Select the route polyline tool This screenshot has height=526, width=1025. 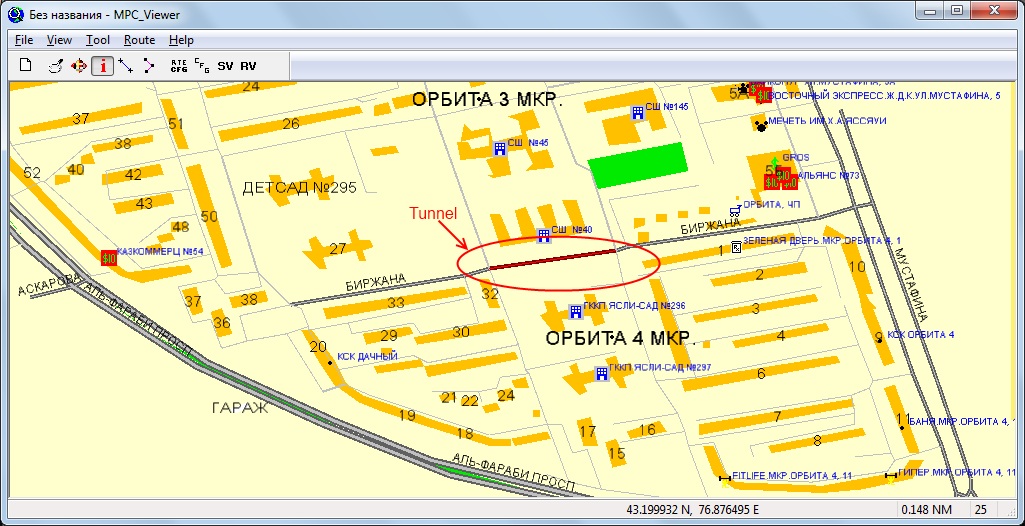149,66
